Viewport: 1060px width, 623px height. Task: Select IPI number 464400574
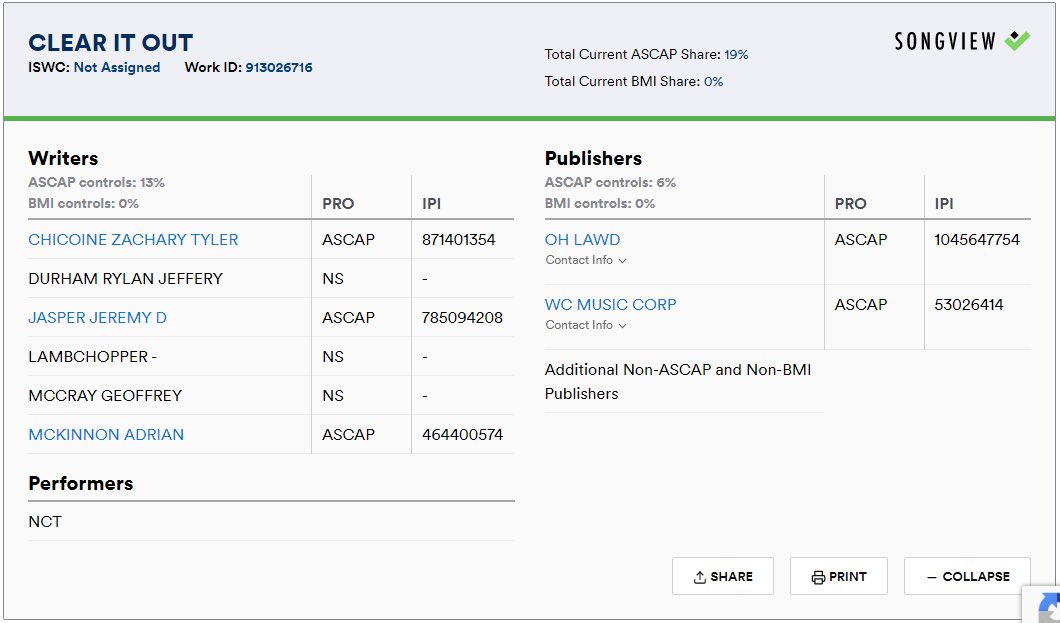462,434
